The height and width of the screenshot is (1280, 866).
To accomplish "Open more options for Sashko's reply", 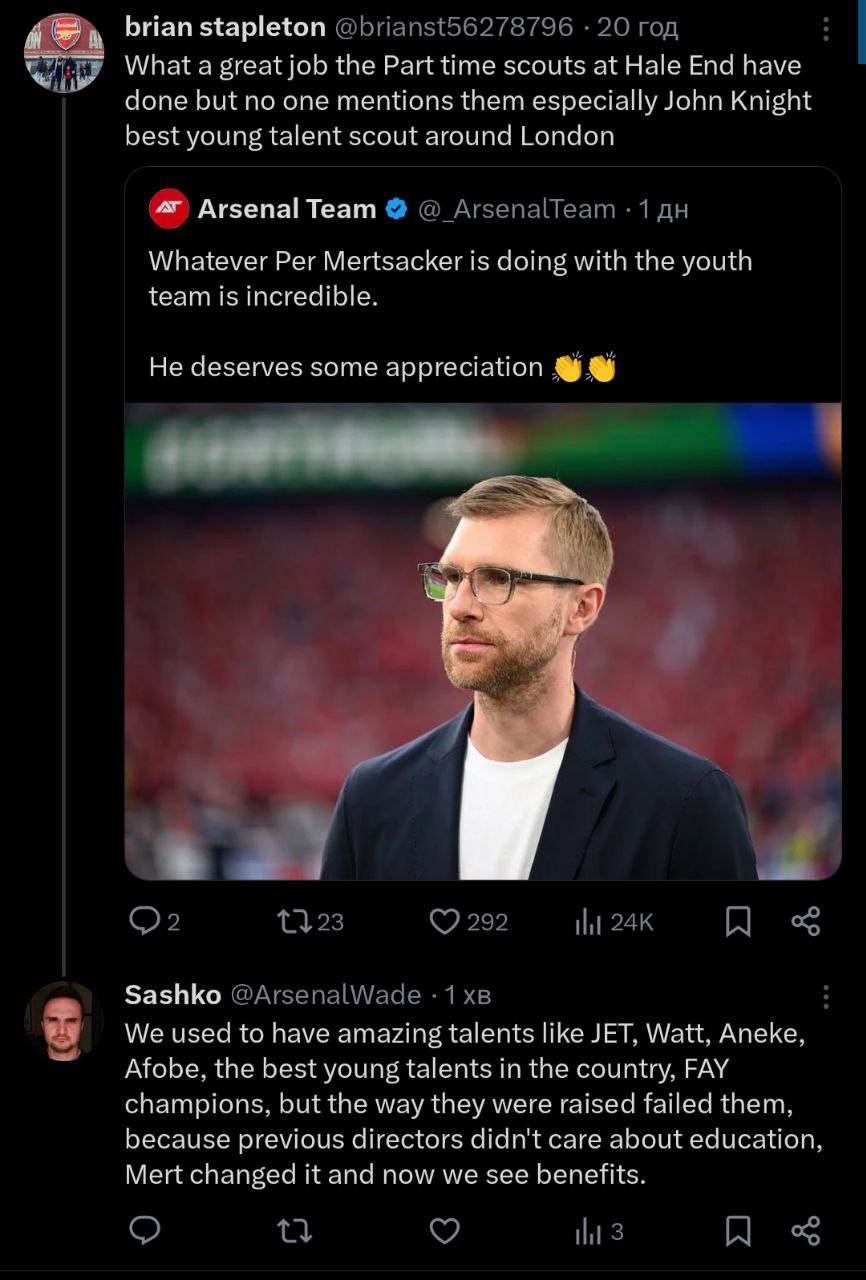I will [825, 996].
